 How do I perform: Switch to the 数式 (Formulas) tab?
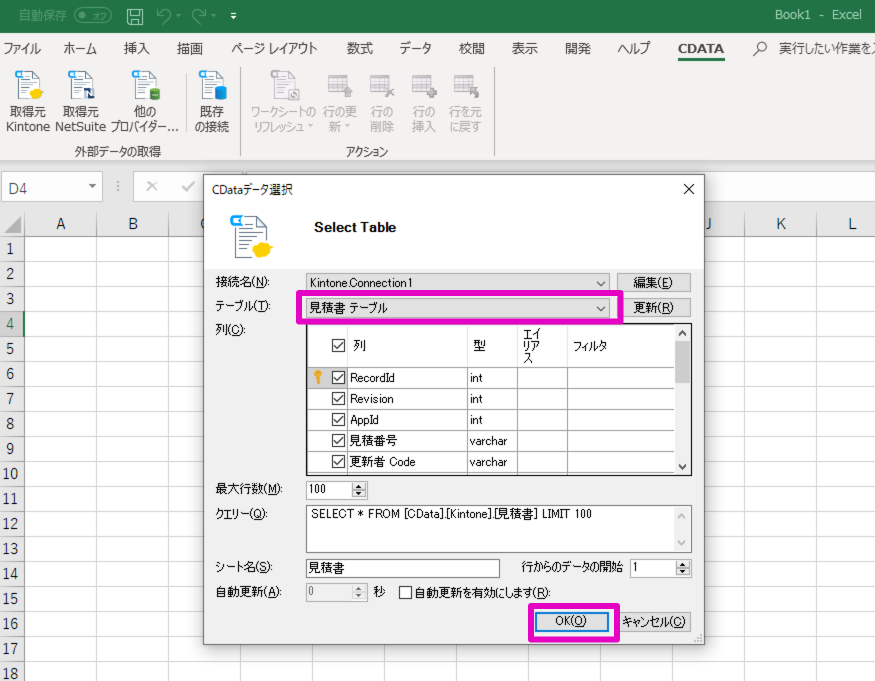point(359,49)
